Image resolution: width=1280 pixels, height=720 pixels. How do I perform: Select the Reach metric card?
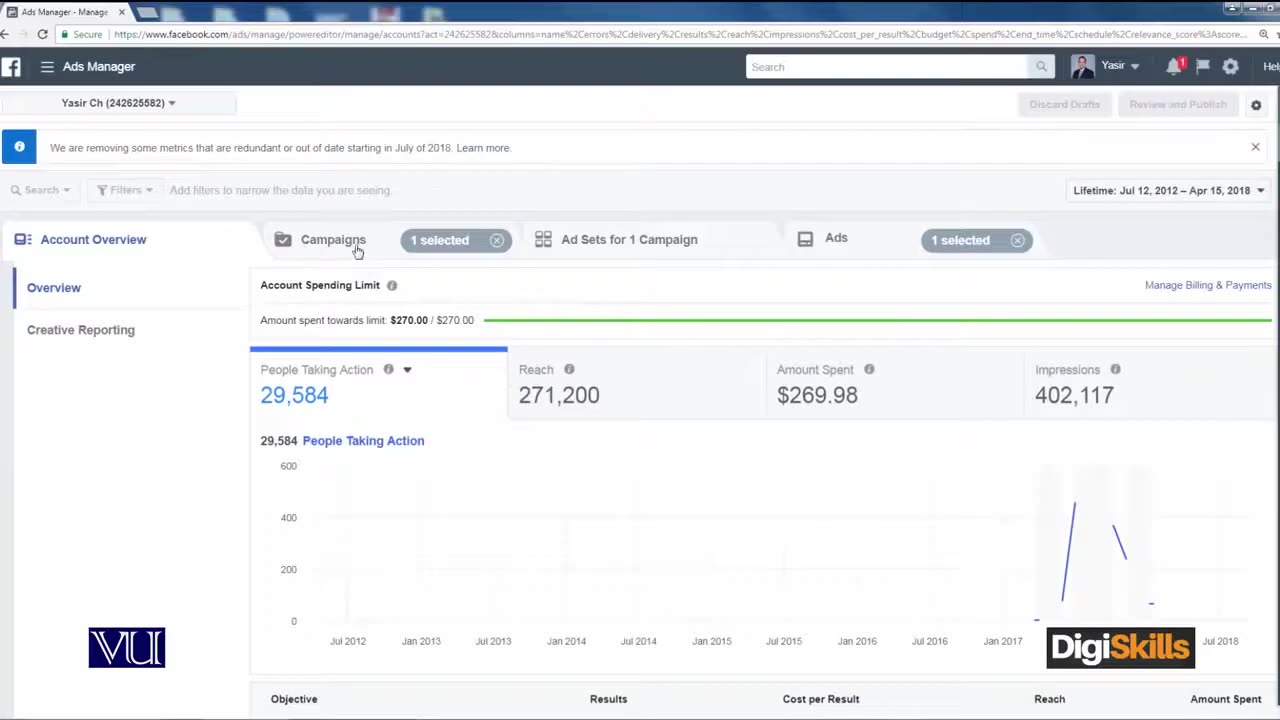point(636,384)
